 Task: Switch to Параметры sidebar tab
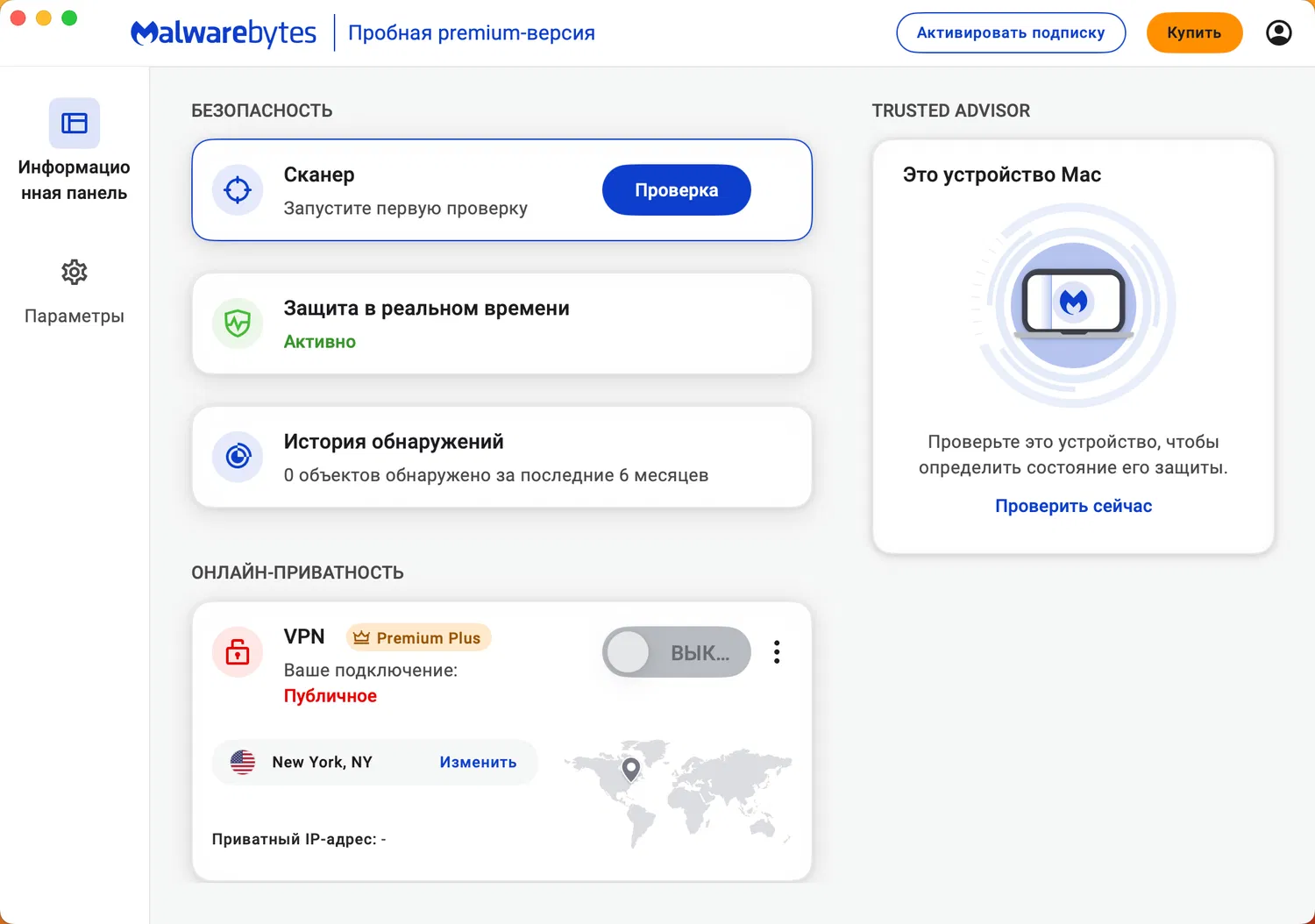[75, 293]
